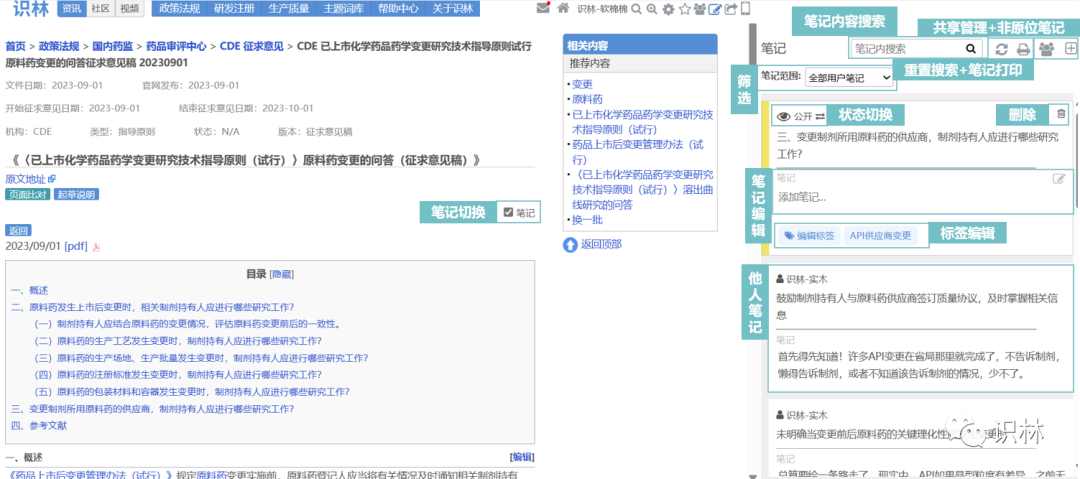Click the pdf file icon next to [pdf]

pyautogui.click(x=96, y=247)
